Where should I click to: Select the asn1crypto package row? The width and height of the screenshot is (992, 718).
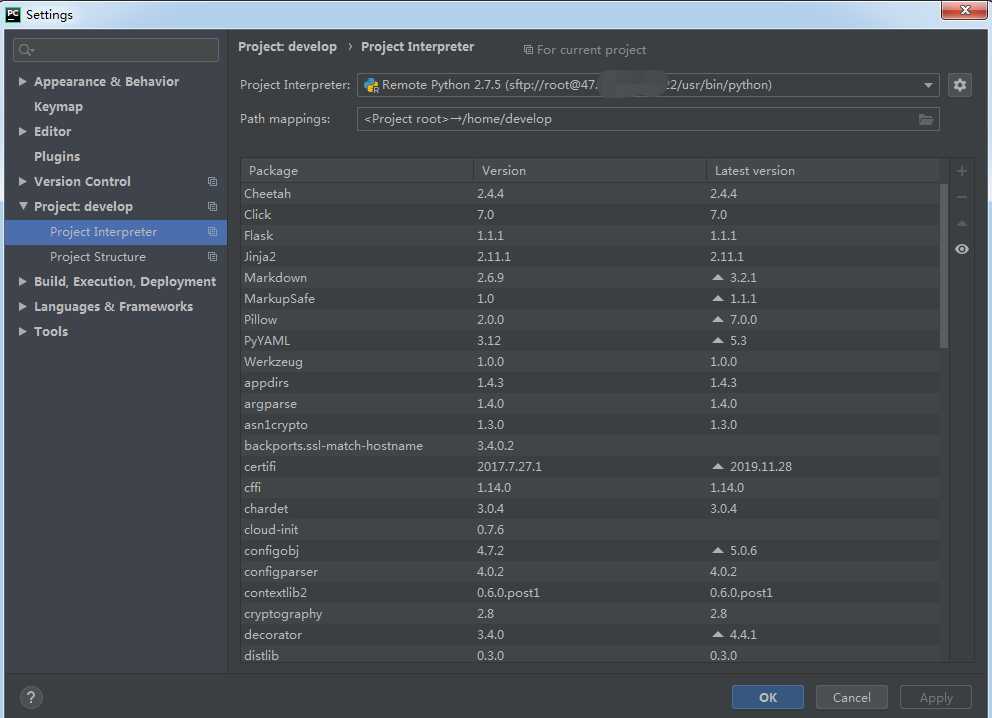tap(590, 424)
